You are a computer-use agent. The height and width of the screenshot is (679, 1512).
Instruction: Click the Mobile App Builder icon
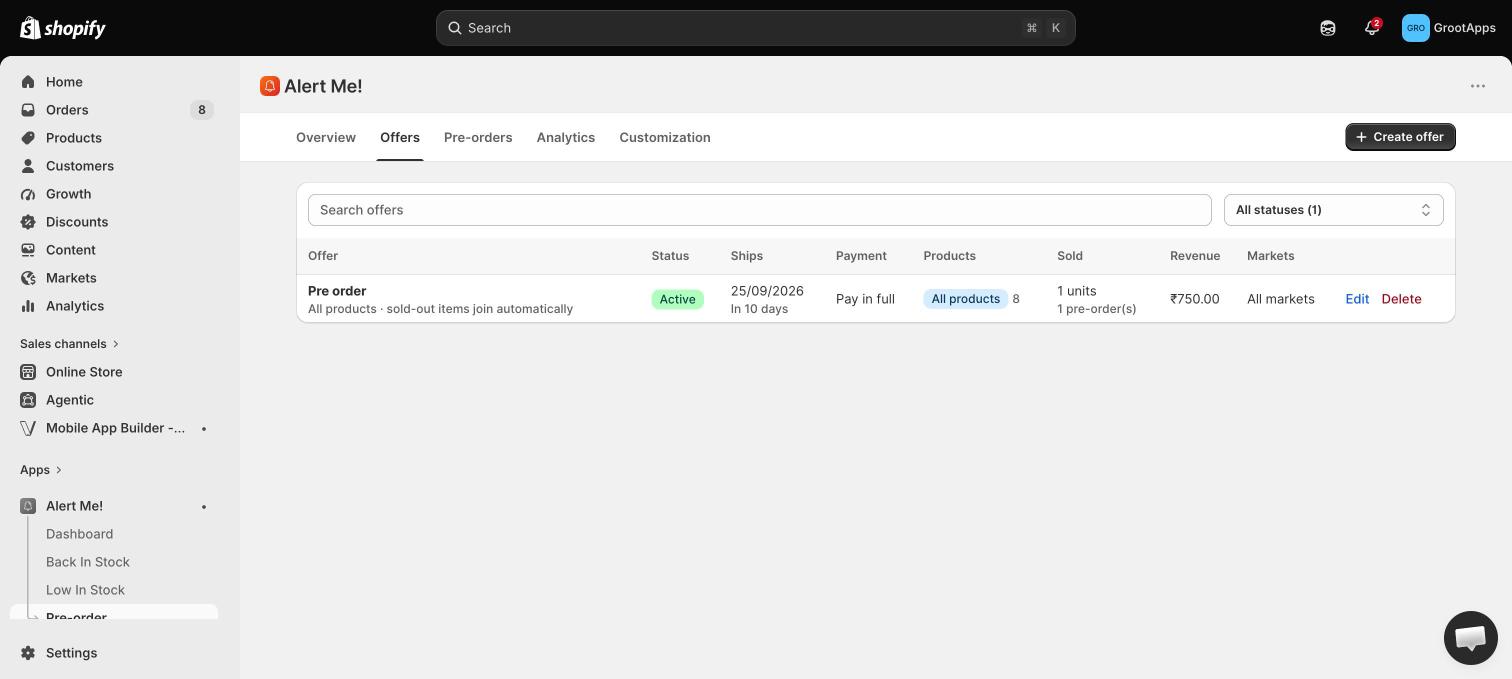point(28,428)
